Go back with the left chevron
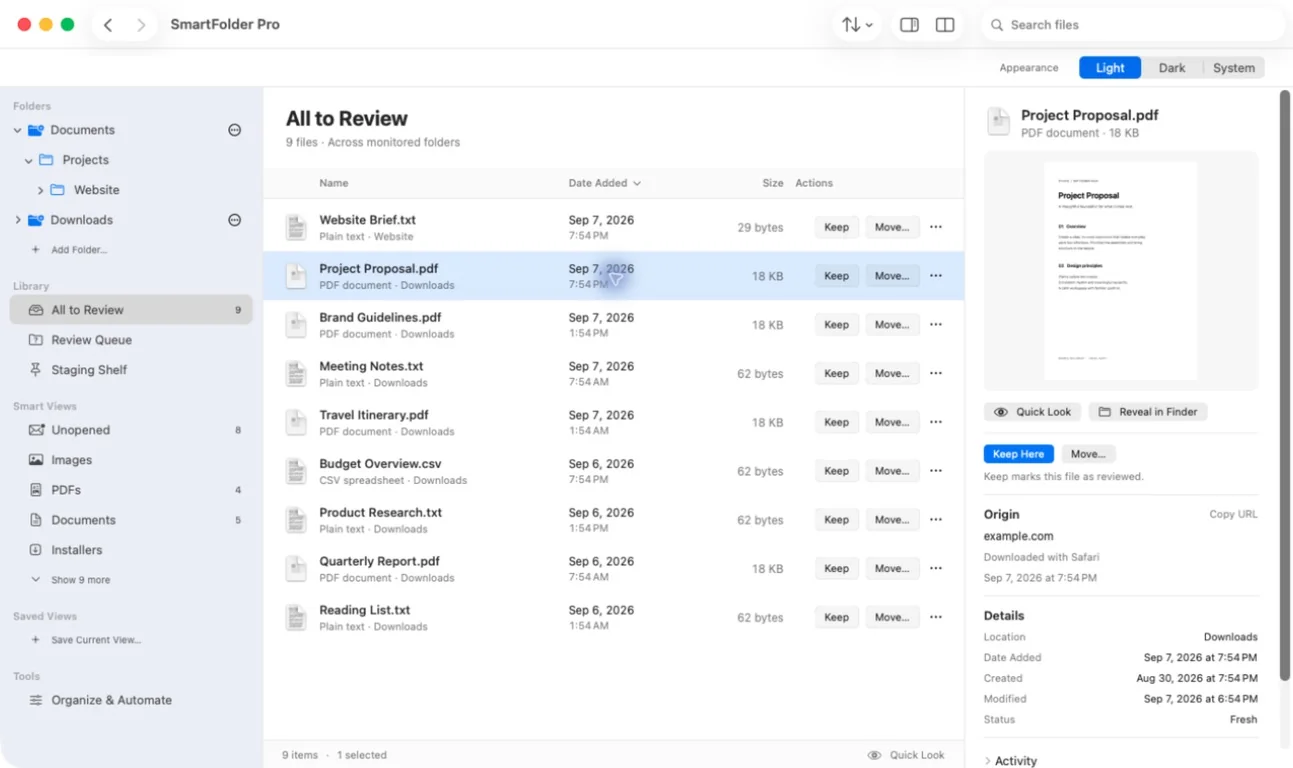 tap(108, 25)
